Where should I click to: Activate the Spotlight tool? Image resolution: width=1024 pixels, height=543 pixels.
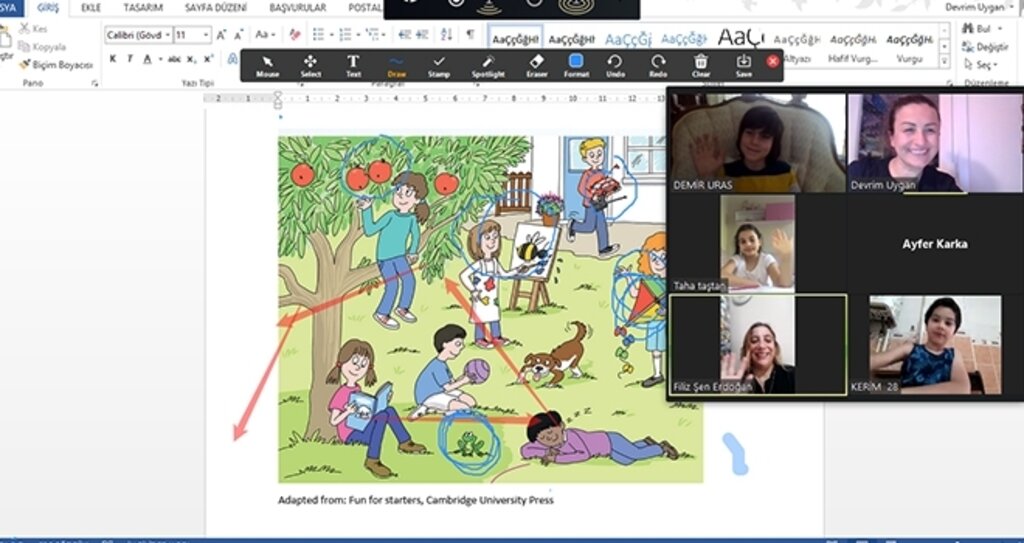[488, 65]
